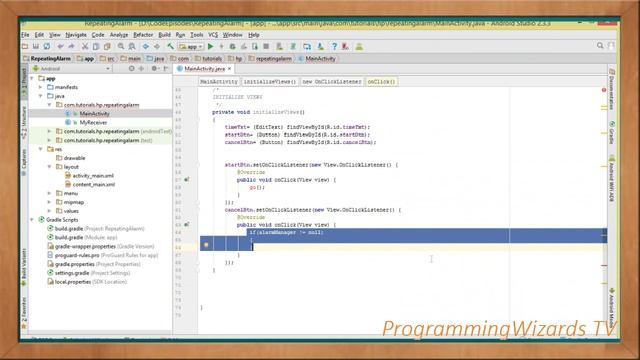
Task: Open the Navigate menu
Action: (x=76, y=35)
